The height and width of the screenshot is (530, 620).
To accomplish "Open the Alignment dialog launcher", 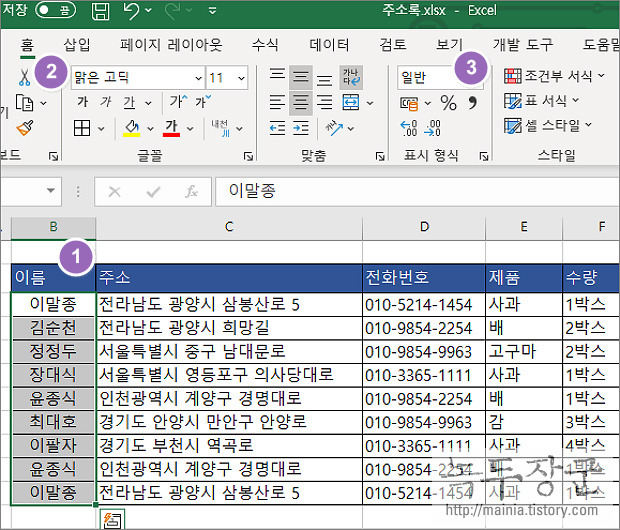I will pos(380,157).
